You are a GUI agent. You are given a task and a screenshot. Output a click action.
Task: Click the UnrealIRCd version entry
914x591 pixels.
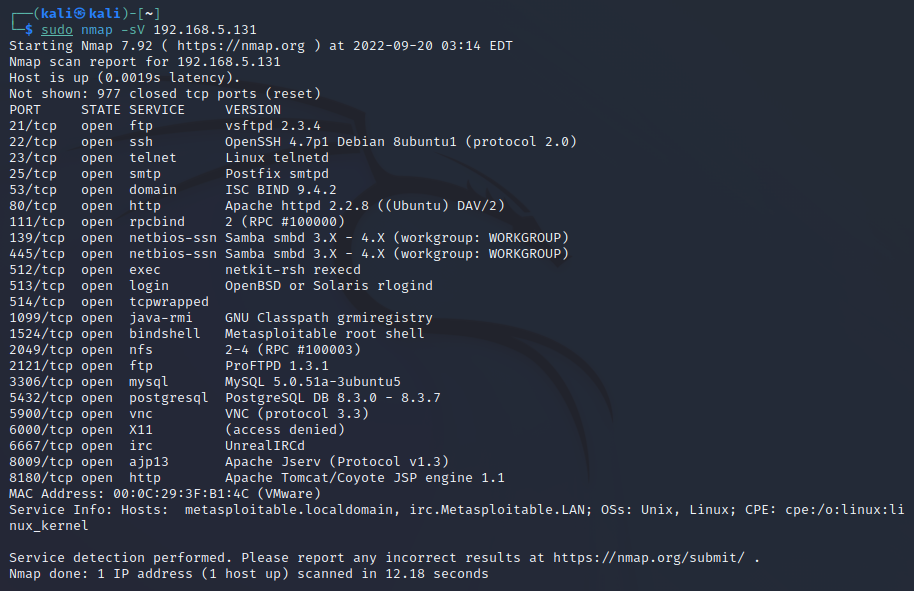click(265, 446)
